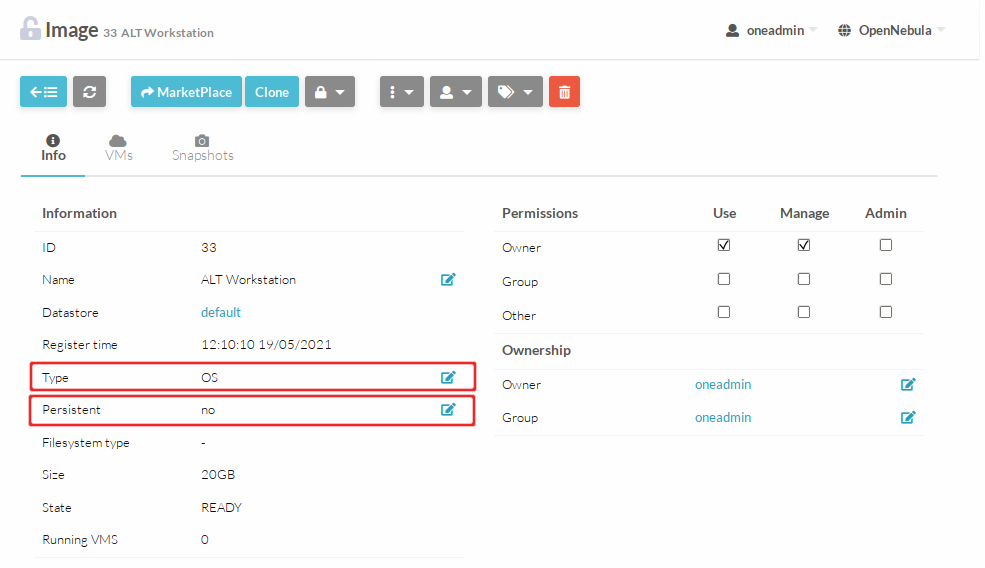Viewport: 985px width, 568px height.
Task: Click the Permissions heading
Action: tap(540, 213)
